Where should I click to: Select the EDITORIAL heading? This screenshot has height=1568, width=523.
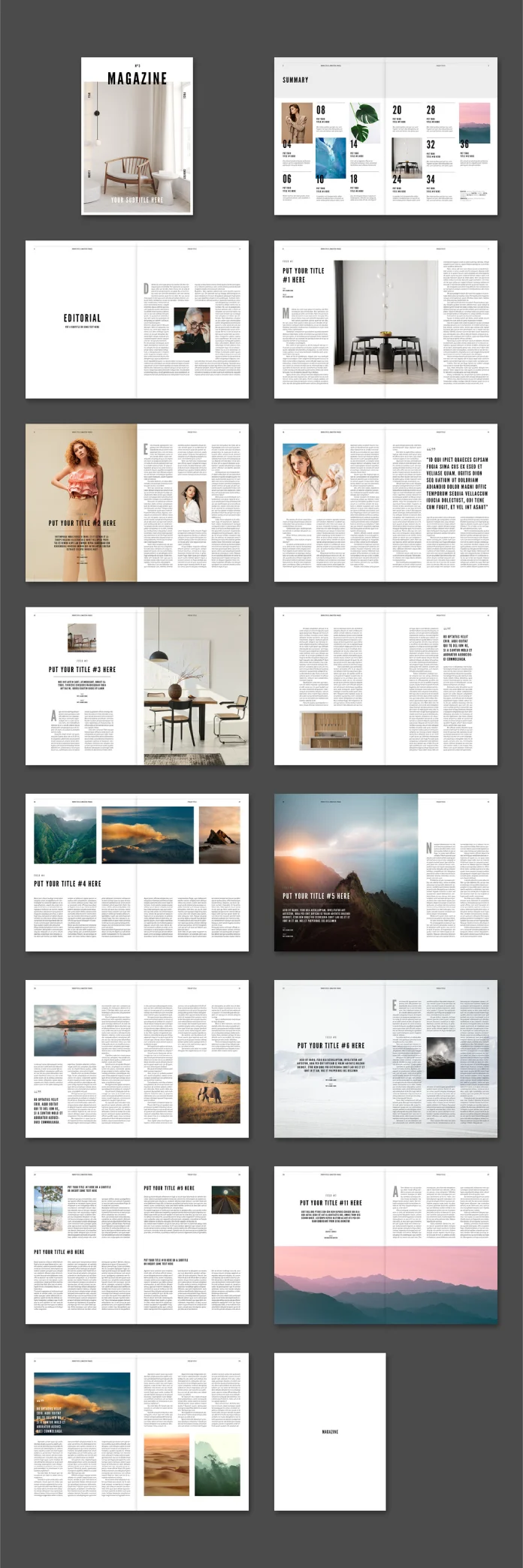pos(82,318)
